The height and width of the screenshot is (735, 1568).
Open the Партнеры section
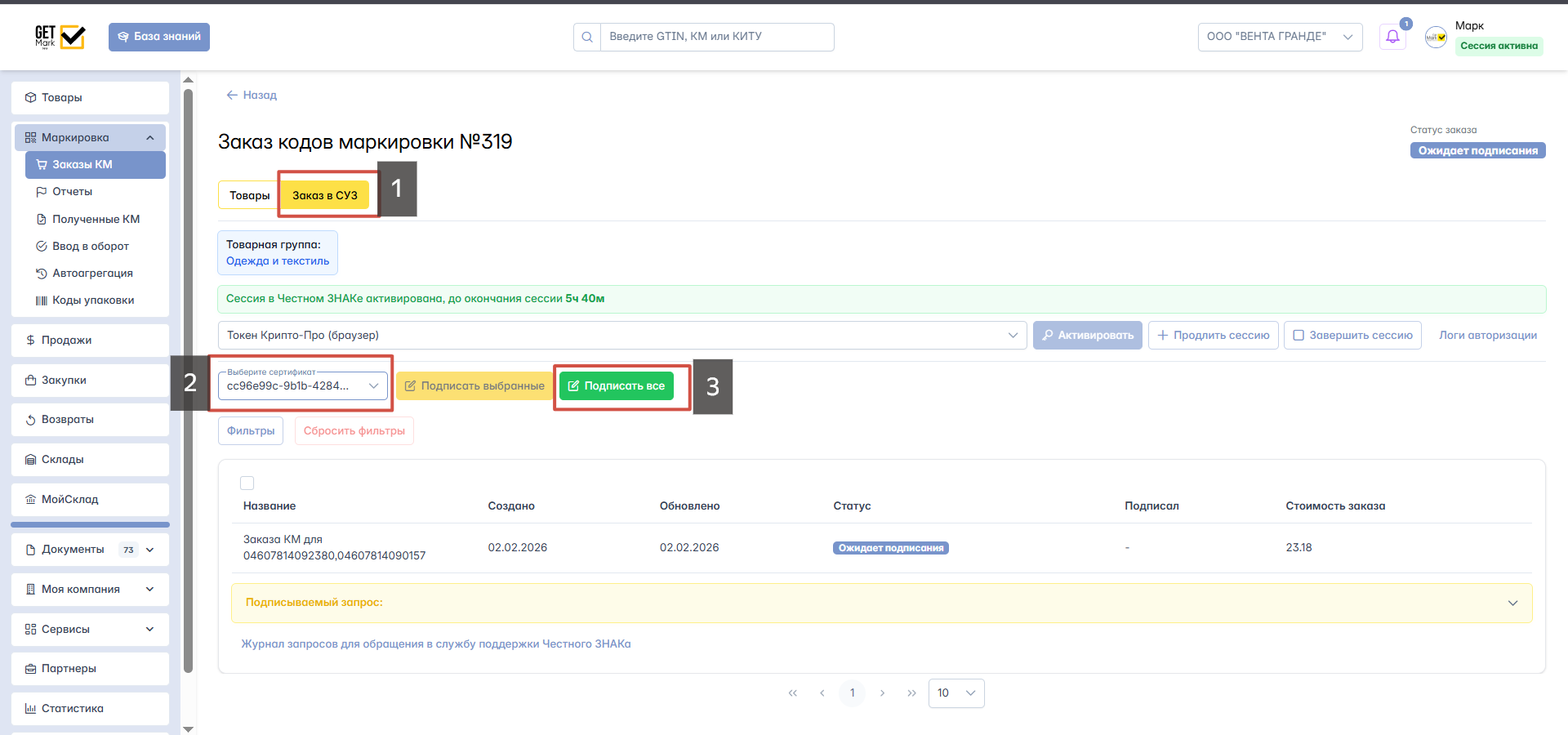[x=90, y=669]
